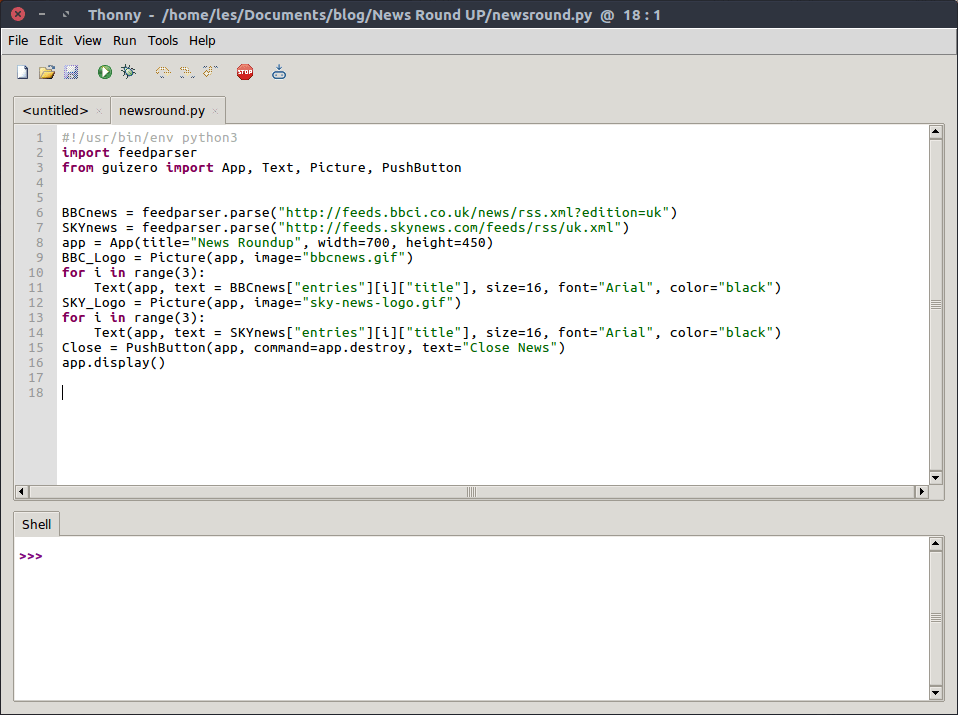
Task: Click editor horizontal scrollbar left arrow
Action: point(21,491)
